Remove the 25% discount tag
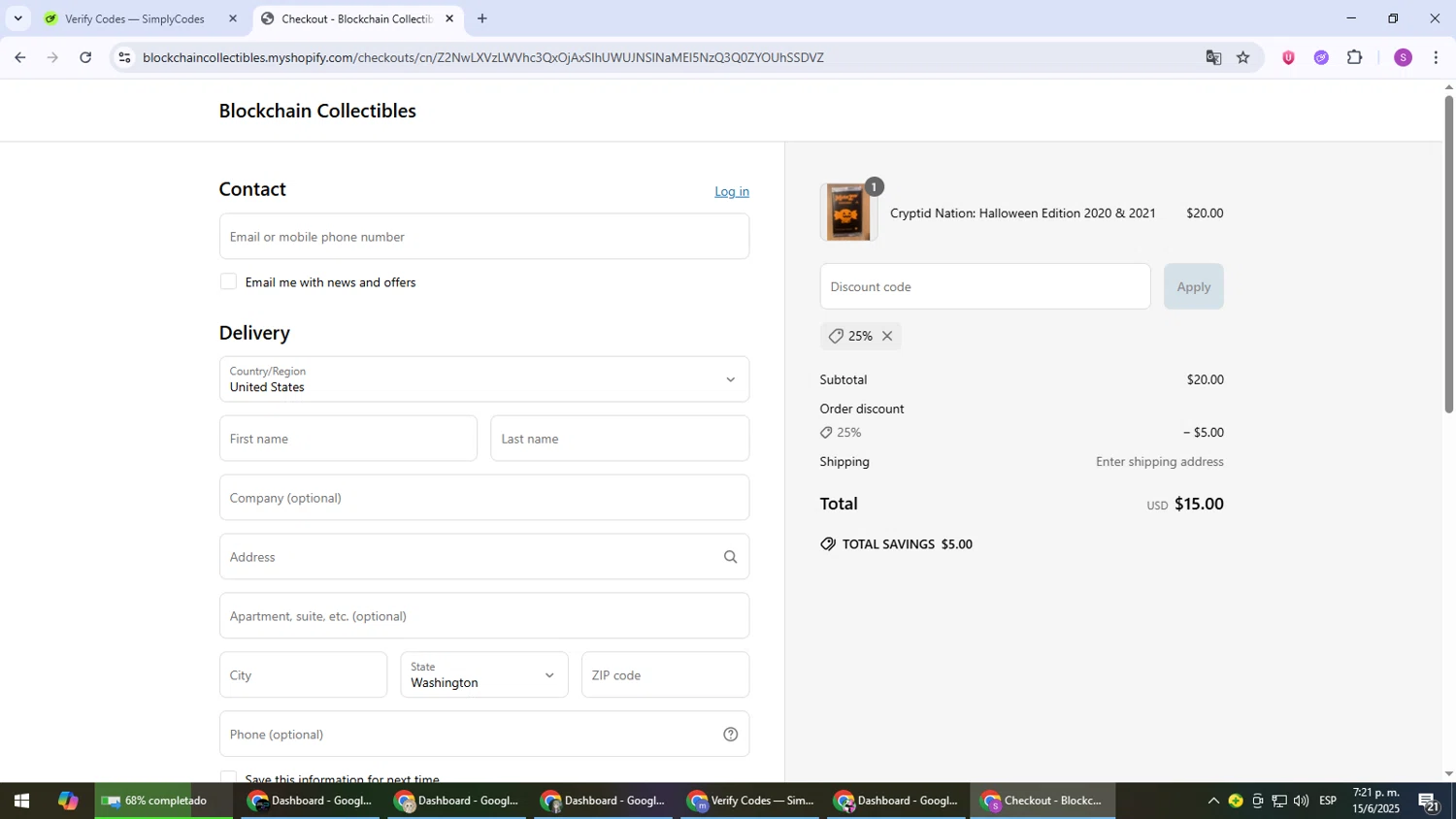Screen dimensions: 1456x819 click(886, 336)
